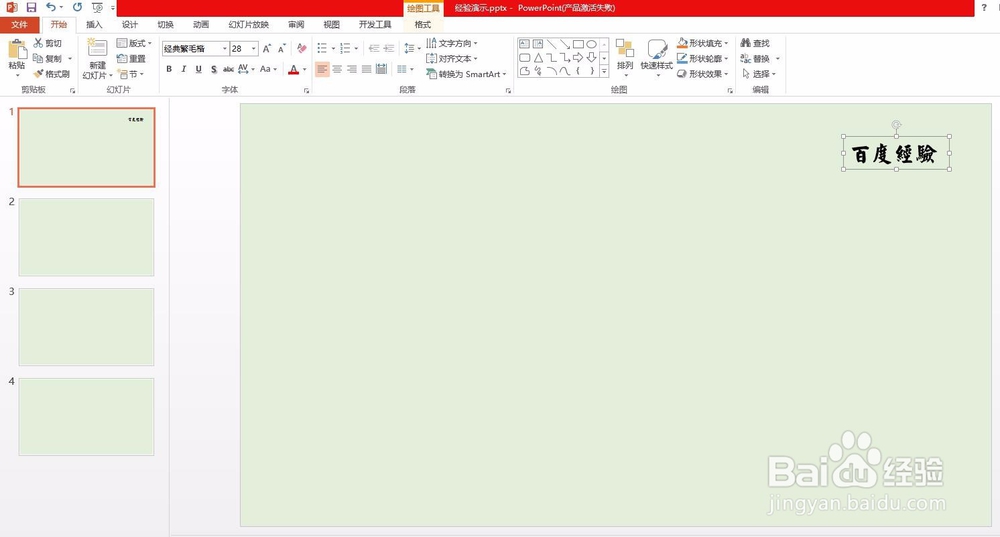Switch to the Animations (动画) tab

[x=201, y=24]
